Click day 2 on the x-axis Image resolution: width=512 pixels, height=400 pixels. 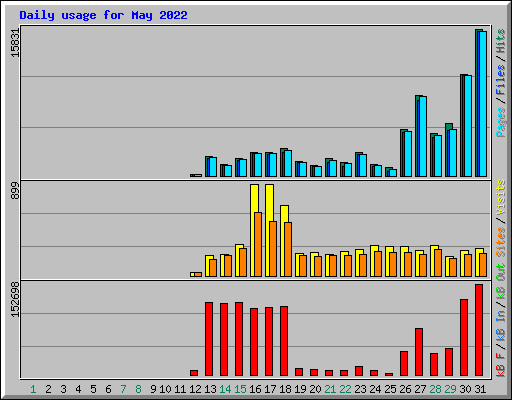(x=48, y=389)
